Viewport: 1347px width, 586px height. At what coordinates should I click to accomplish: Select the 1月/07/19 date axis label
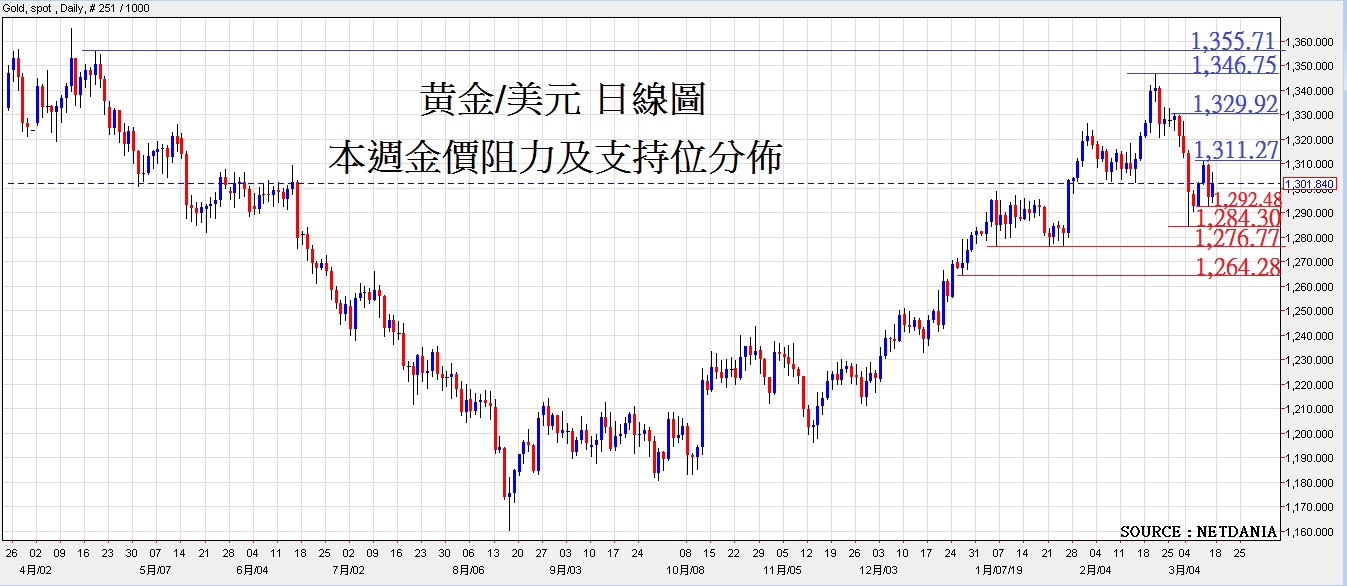999,569
